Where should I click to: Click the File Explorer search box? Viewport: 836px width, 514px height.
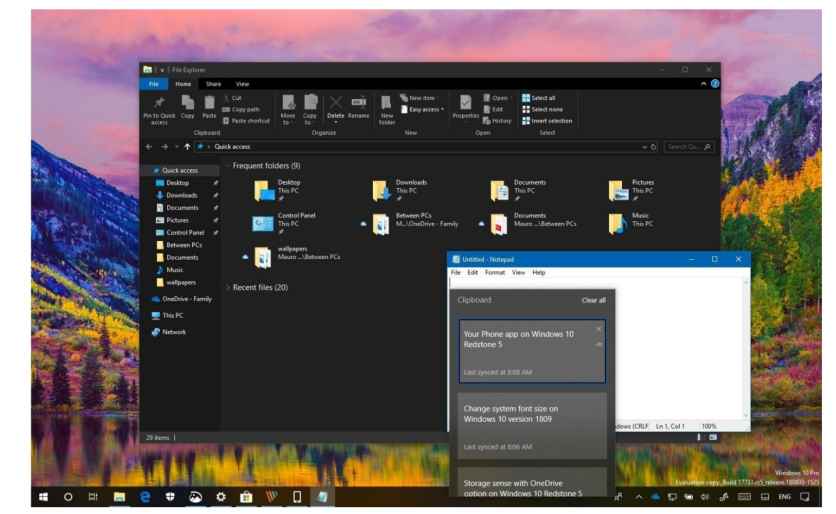(x=689, y=147)
